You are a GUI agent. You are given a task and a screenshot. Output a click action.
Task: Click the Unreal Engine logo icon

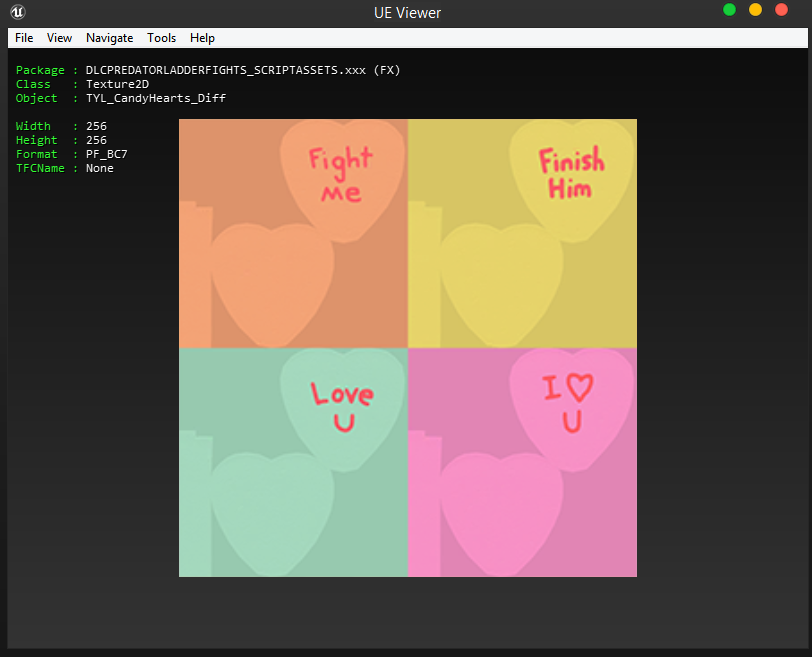pos(18,12)
